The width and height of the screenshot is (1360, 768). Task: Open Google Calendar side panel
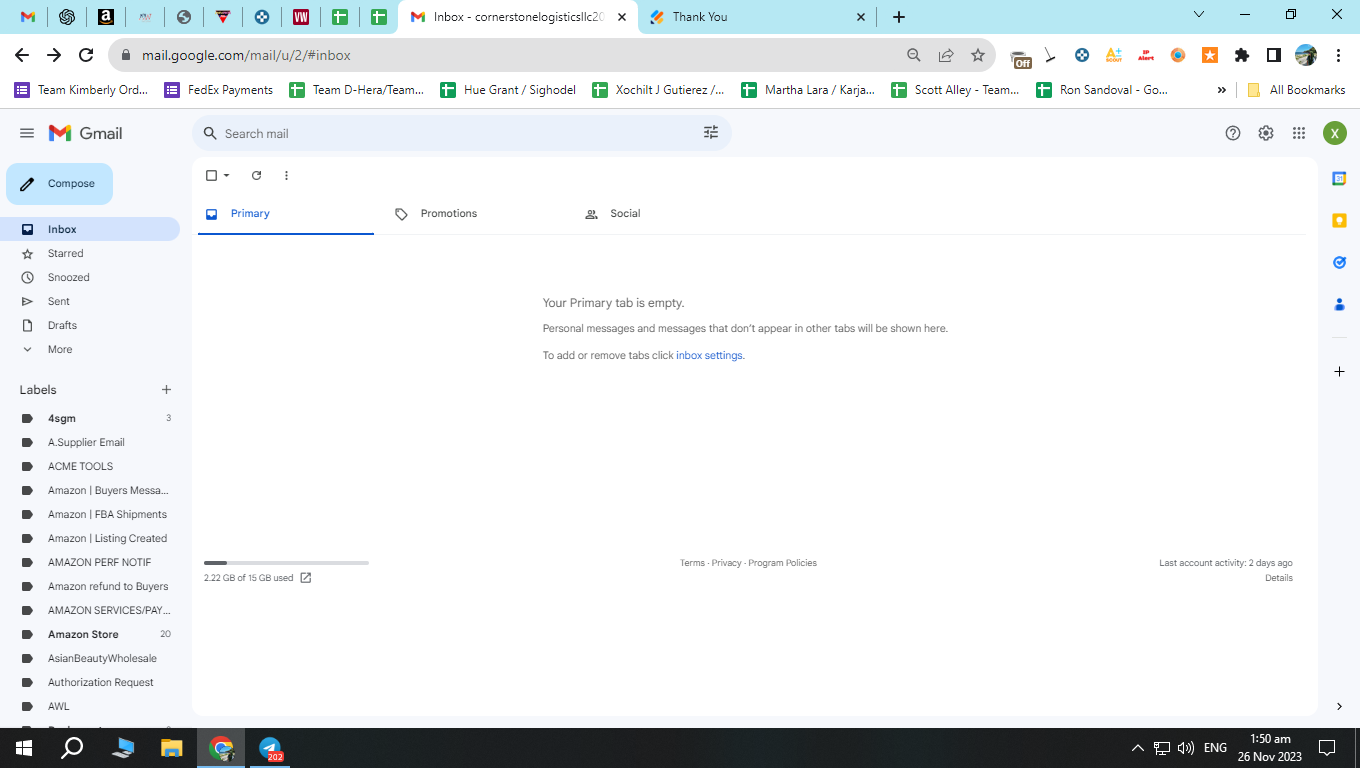click(x=1339, y=178)
